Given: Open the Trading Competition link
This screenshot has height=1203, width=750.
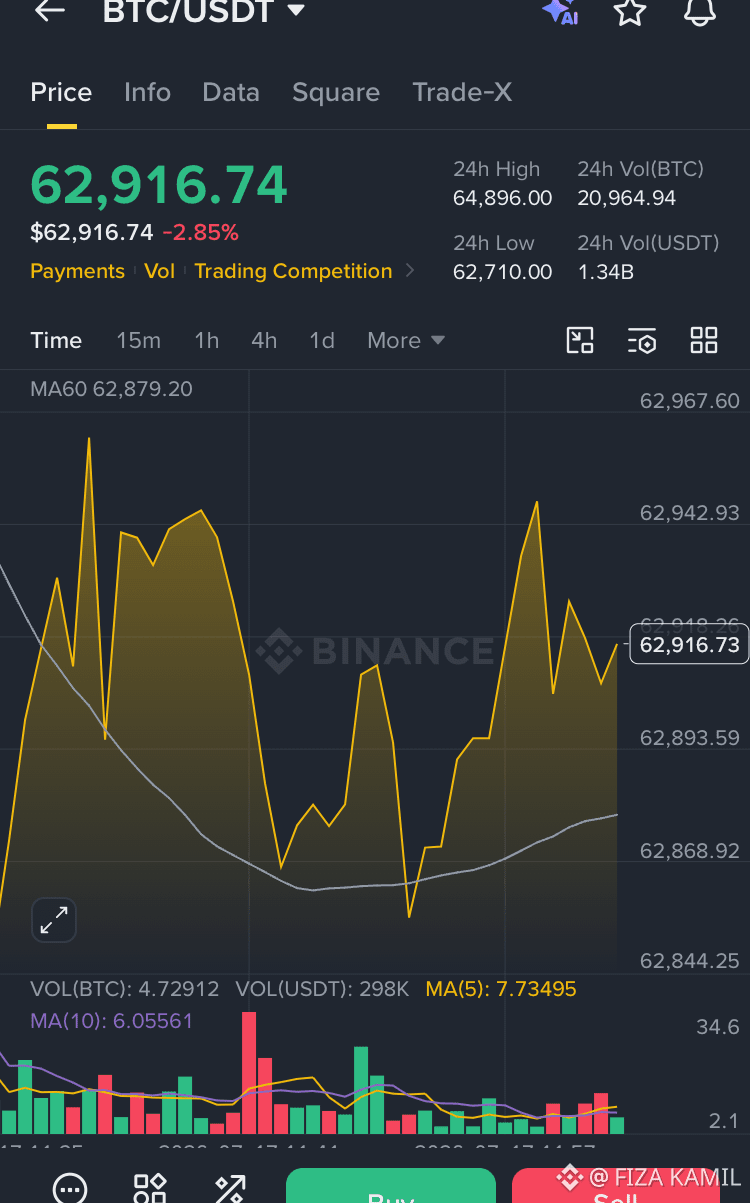Looking at the screenshot, I should (293, 271).
